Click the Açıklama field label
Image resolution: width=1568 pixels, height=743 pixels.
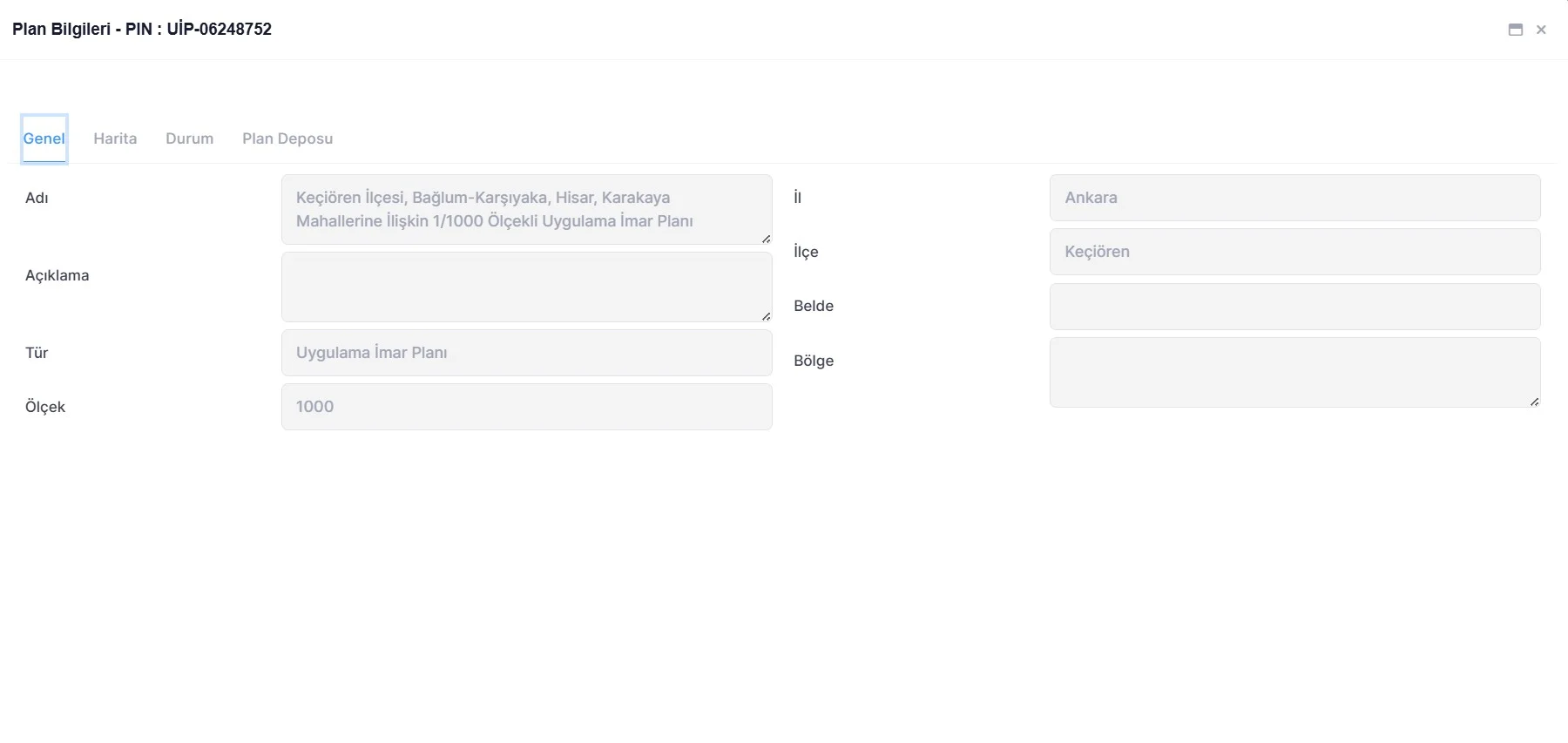57,275
